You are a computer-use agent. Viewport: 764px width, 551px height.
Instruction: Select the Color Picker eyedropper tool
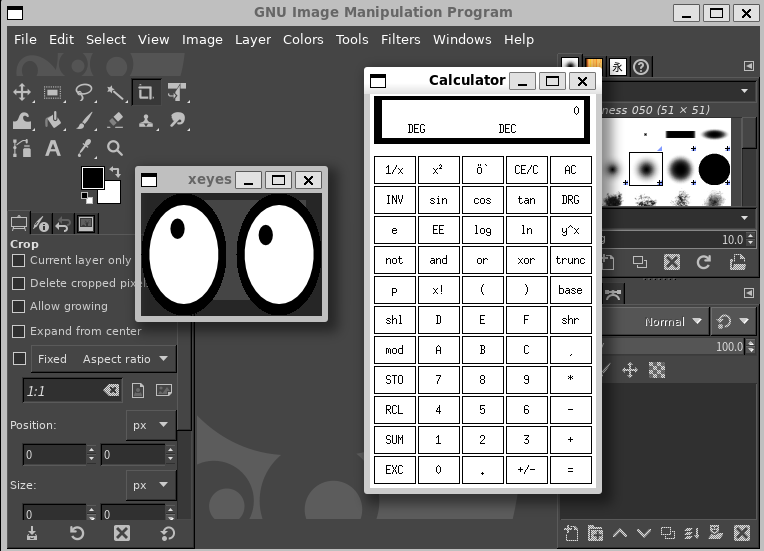pos(84,148)
